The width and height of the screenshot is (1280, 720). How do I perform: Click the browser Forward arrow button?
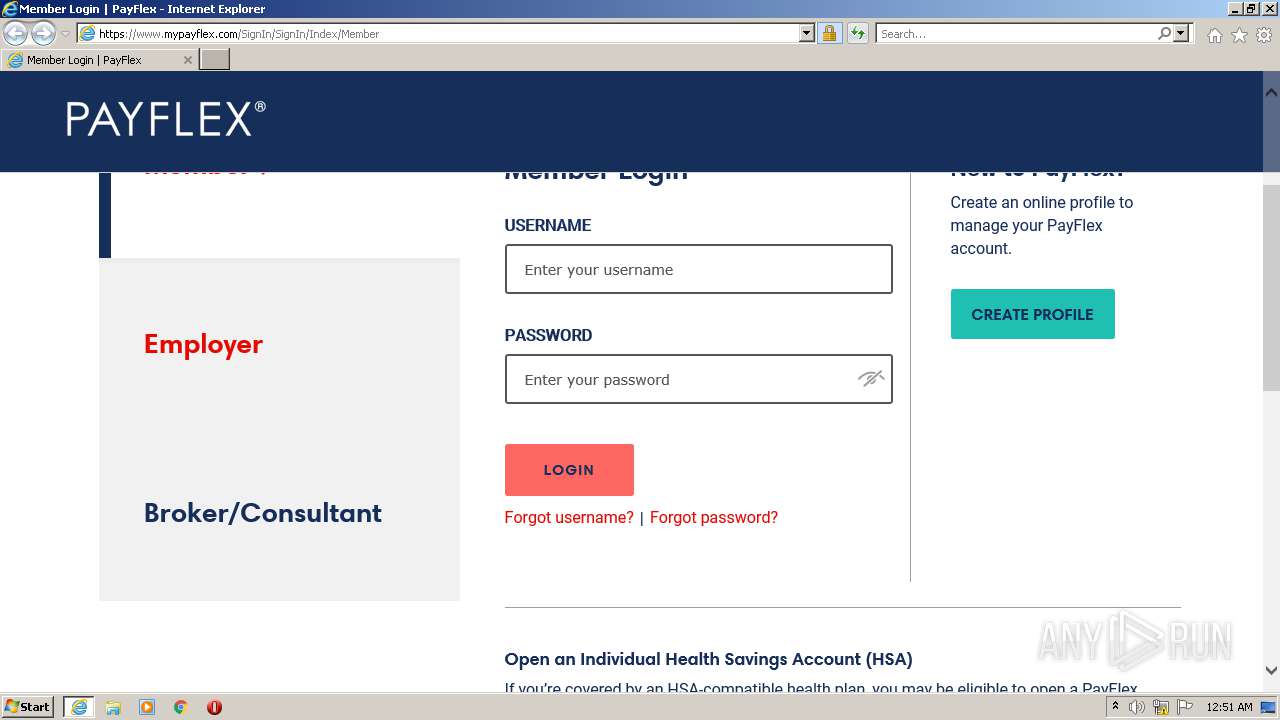point(43,34)
